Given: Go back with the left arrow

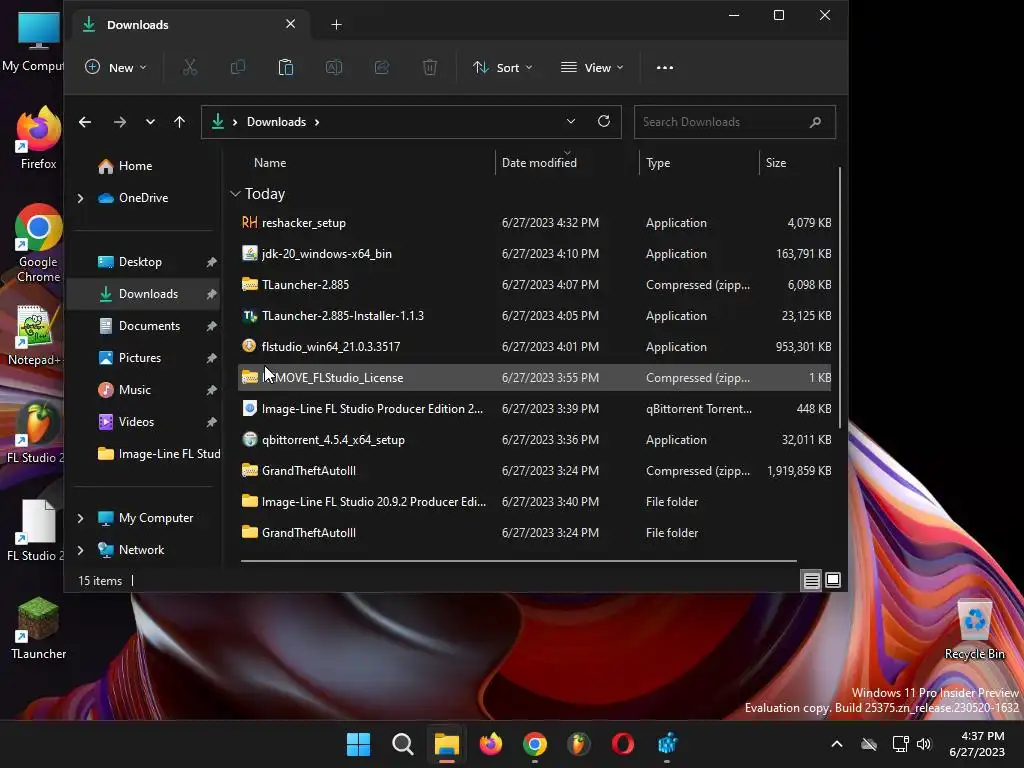Looking at the screenshot, I should pyautogui.click(x=85, y=122).
